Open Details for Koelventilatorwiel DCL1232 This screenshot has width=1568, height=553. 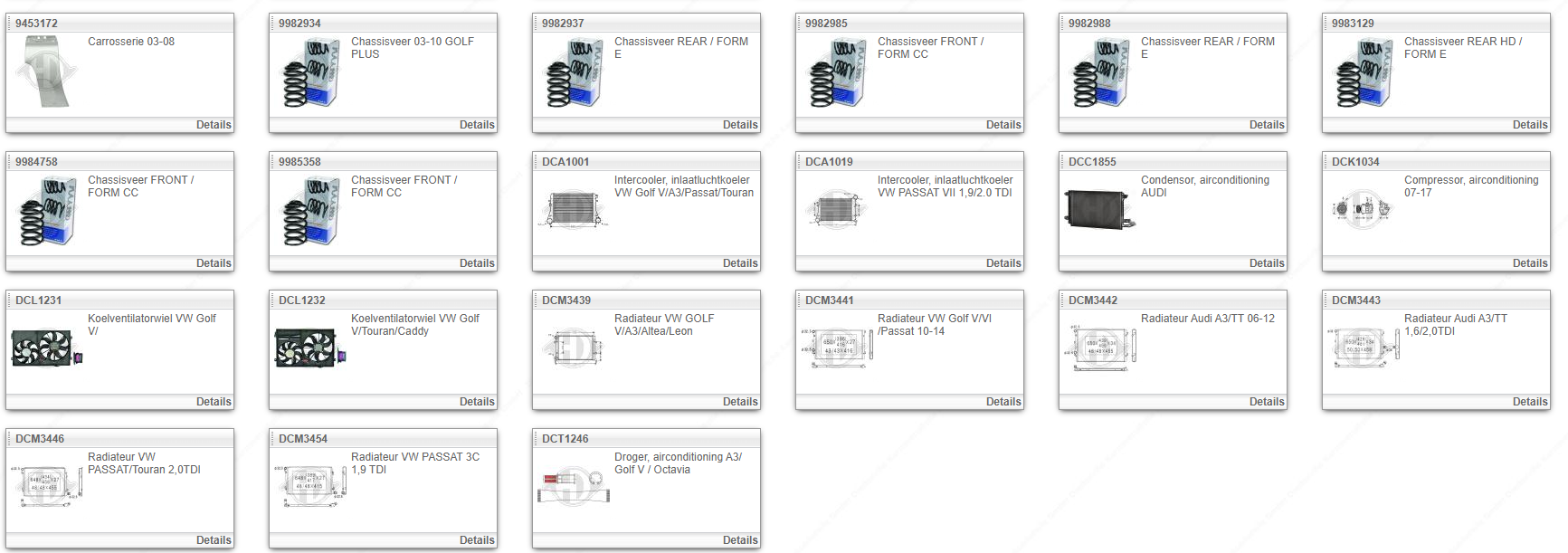[x=476, y=402]
